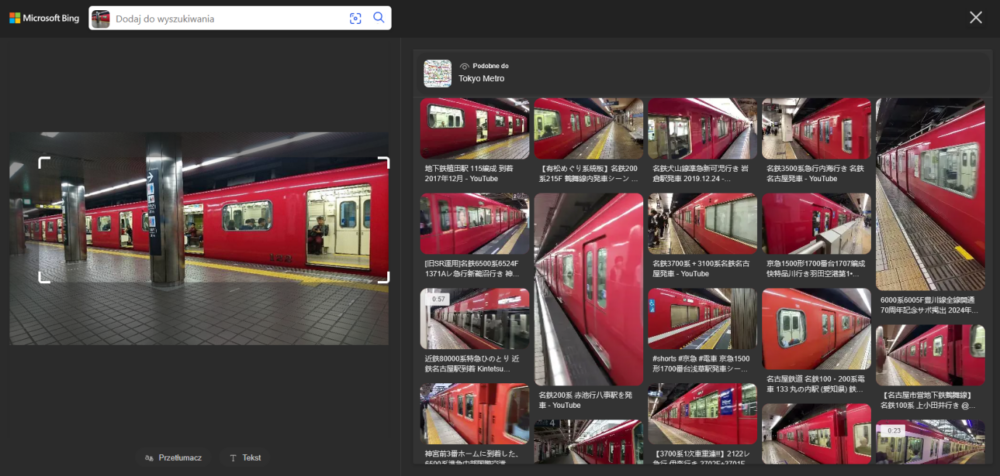The width and height of the screenshot is (1000, 476).
Task: Click the Tokyo Metro map thumbnail
Action: coord(437,72)
